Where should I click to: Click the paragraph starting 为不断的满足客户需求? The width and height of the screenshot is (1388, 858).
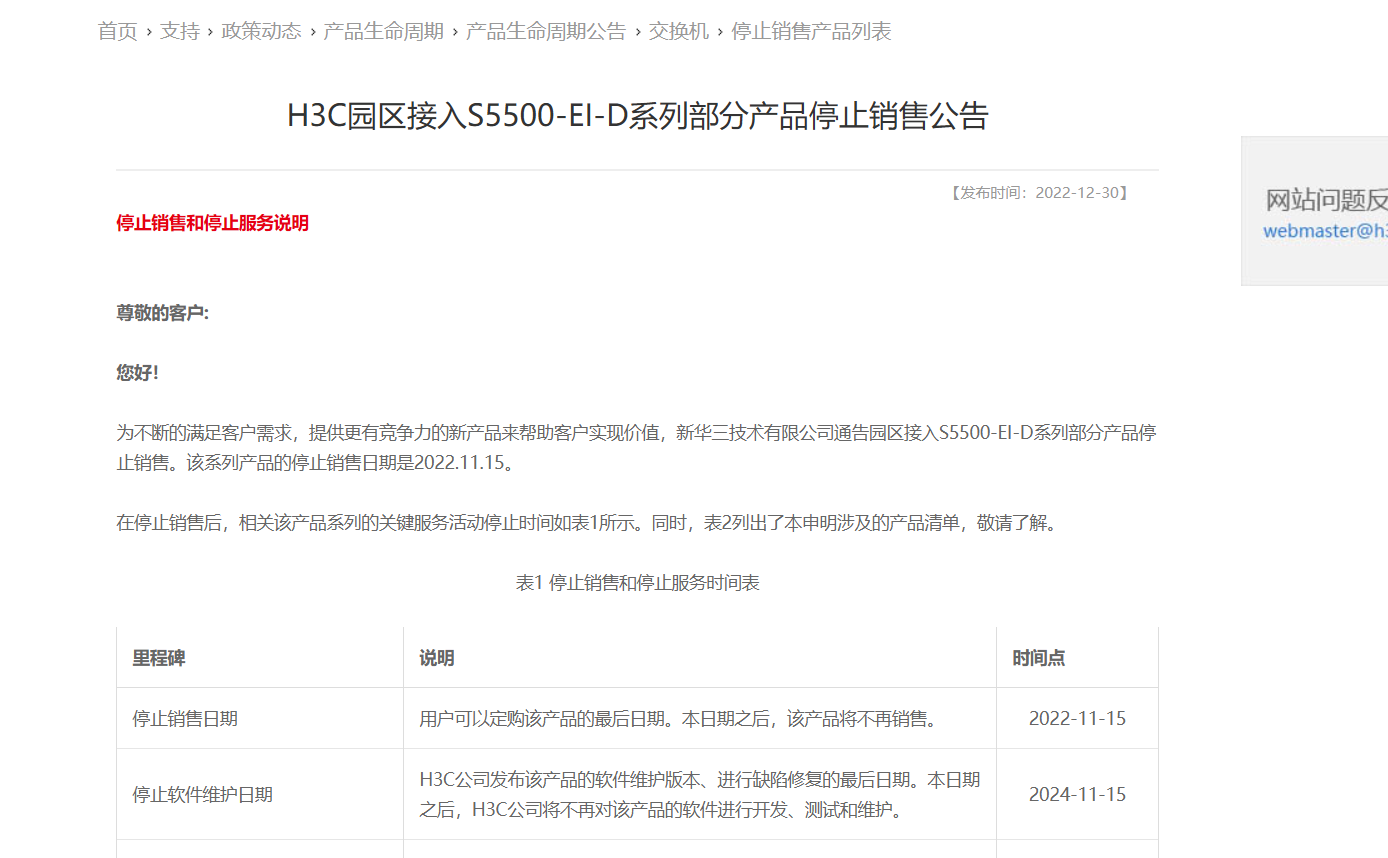coord(637,448)
